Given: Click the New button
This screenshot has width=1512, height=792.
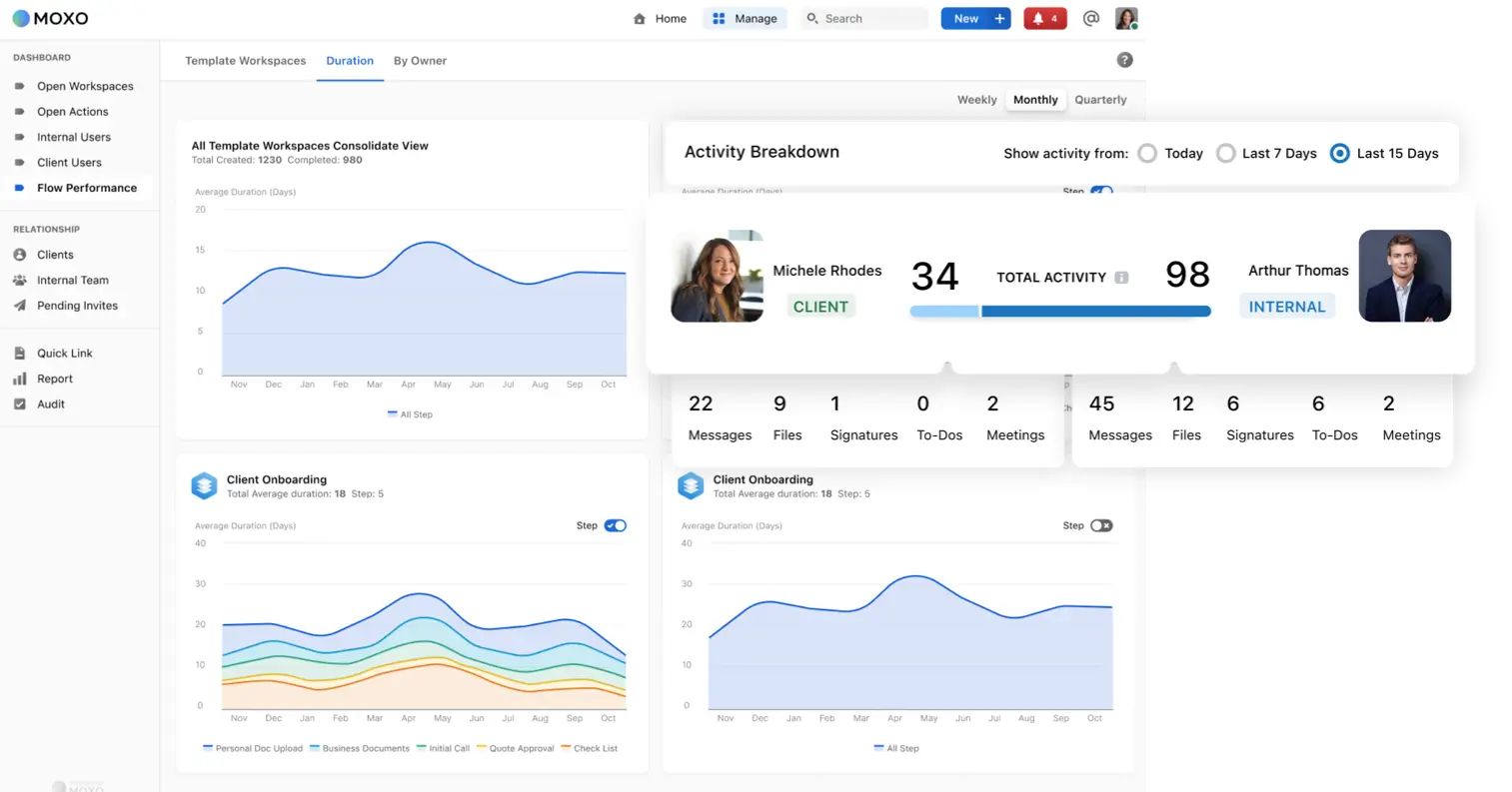Looking at the screenshot, I should click(974, 18).
